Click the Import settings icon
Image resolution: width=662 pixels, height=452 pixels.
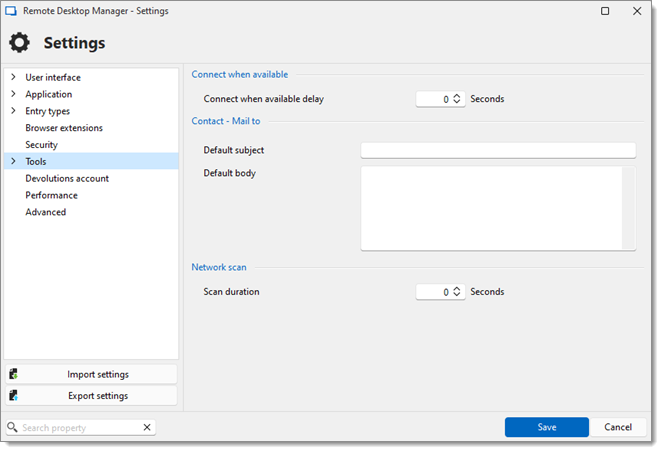tap(14, 374)
